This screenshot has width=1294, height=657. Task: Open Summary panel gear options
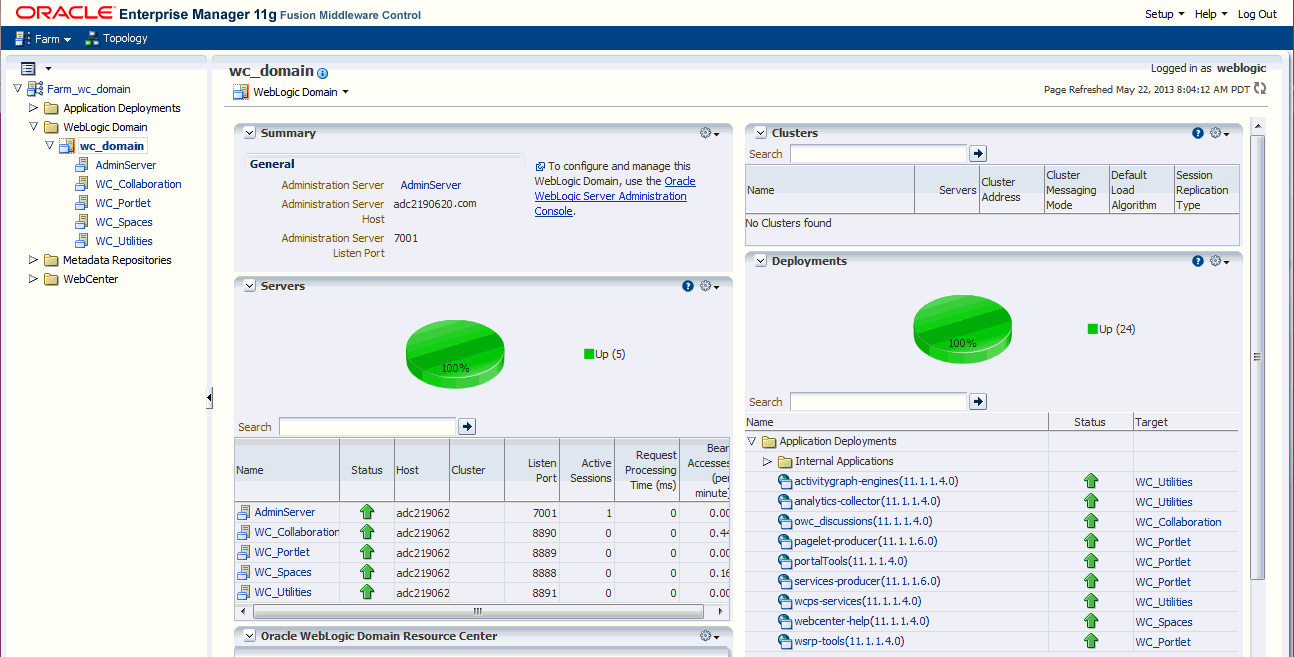coord(709,133)
